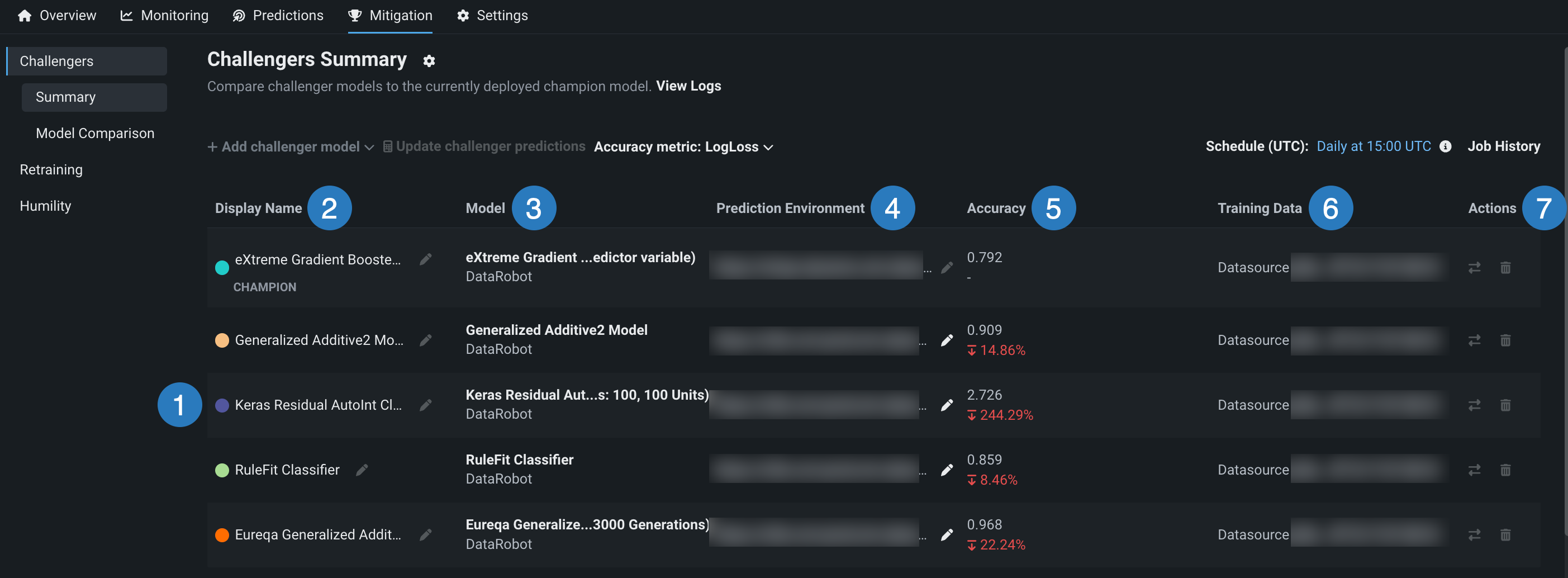Click the Daily at 15:00 UTC schedule link
The height and width of the screenshot is (578, 1568).
tap(1373, 146)
